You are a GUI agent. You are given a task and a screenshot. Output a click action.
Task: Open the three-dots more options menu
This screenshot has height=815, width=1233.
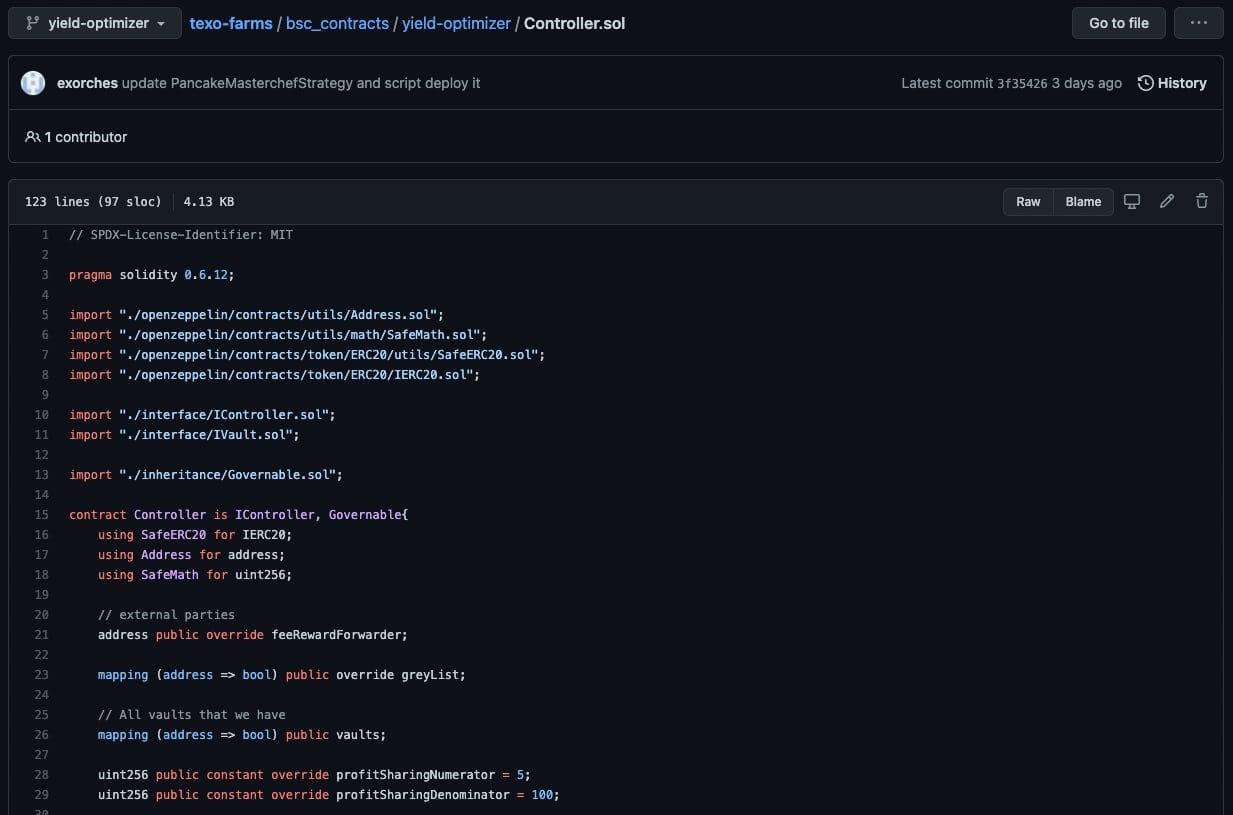click(1198, 23)
